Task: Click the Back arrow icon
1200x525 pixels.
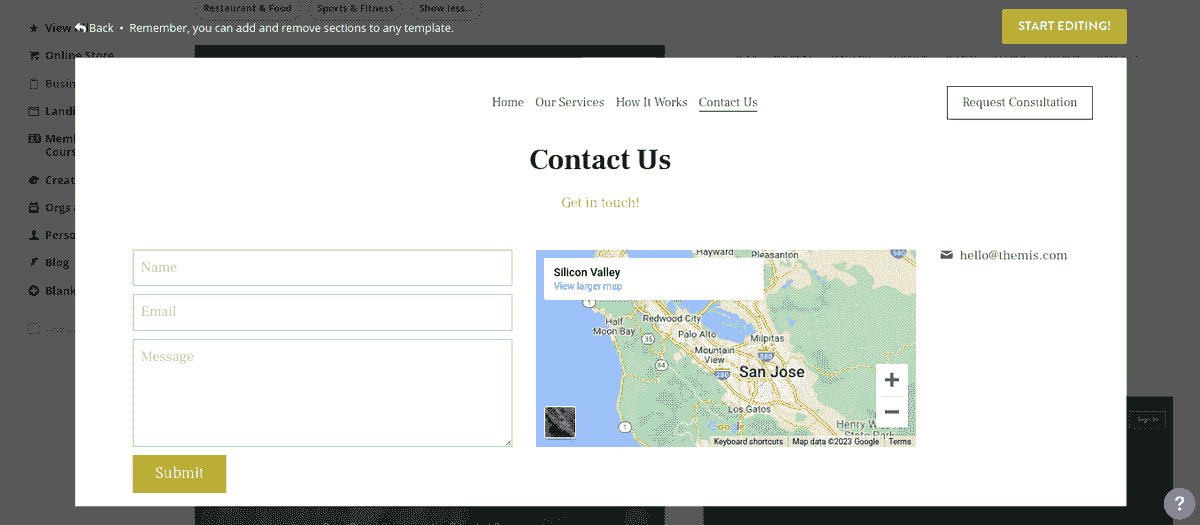Action: pyautogui.click(x=80, y=28)
